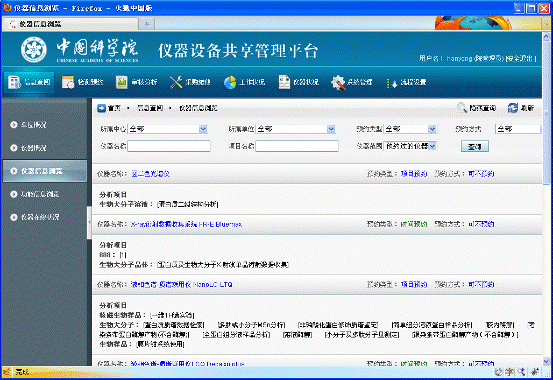
Task: Focus the instrument name text input field
Action: 169,146
